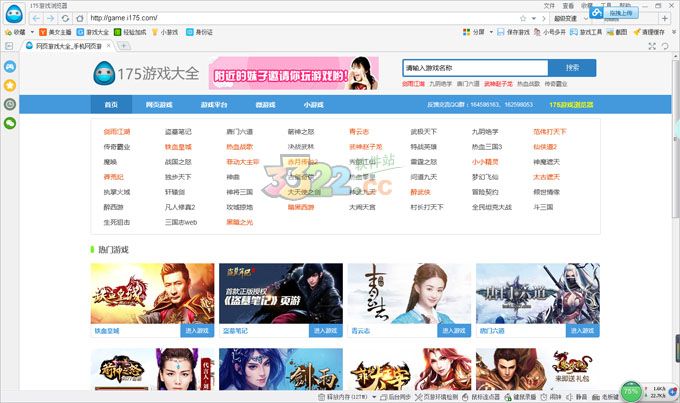Toggle 静音 mute in the status bar
The width and height of the screenshot is (680, 403).
[x=576, y=397]
